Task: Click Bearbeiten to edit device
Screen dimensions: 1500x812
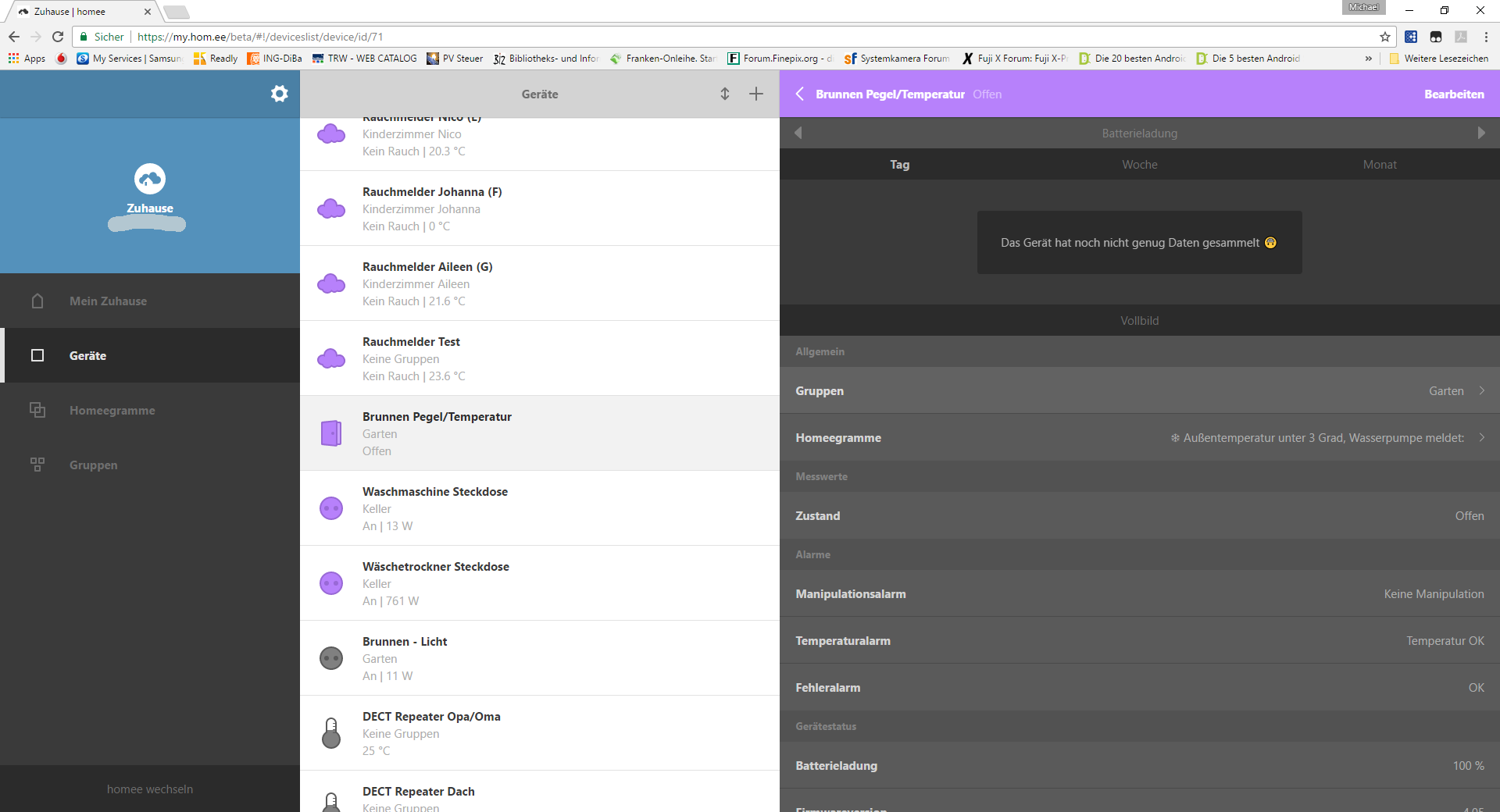Action: point(1454,94)
